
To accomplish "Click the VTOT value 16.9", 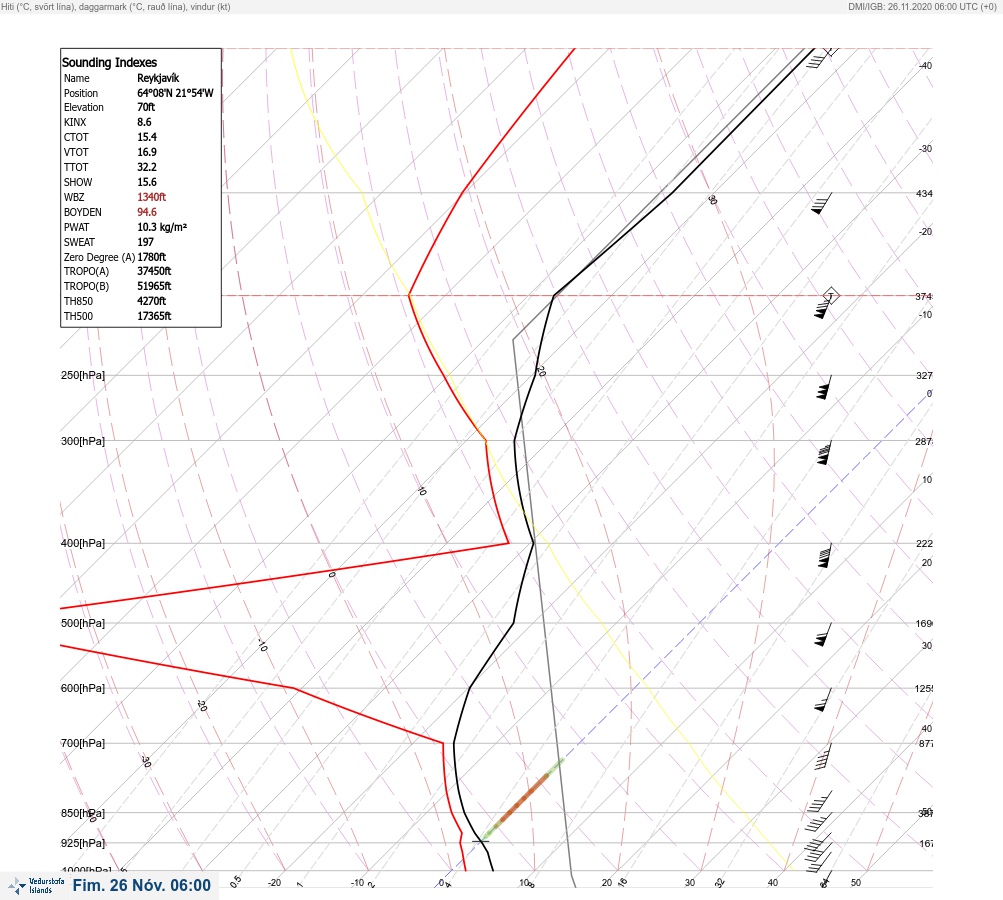I will 147,152.
